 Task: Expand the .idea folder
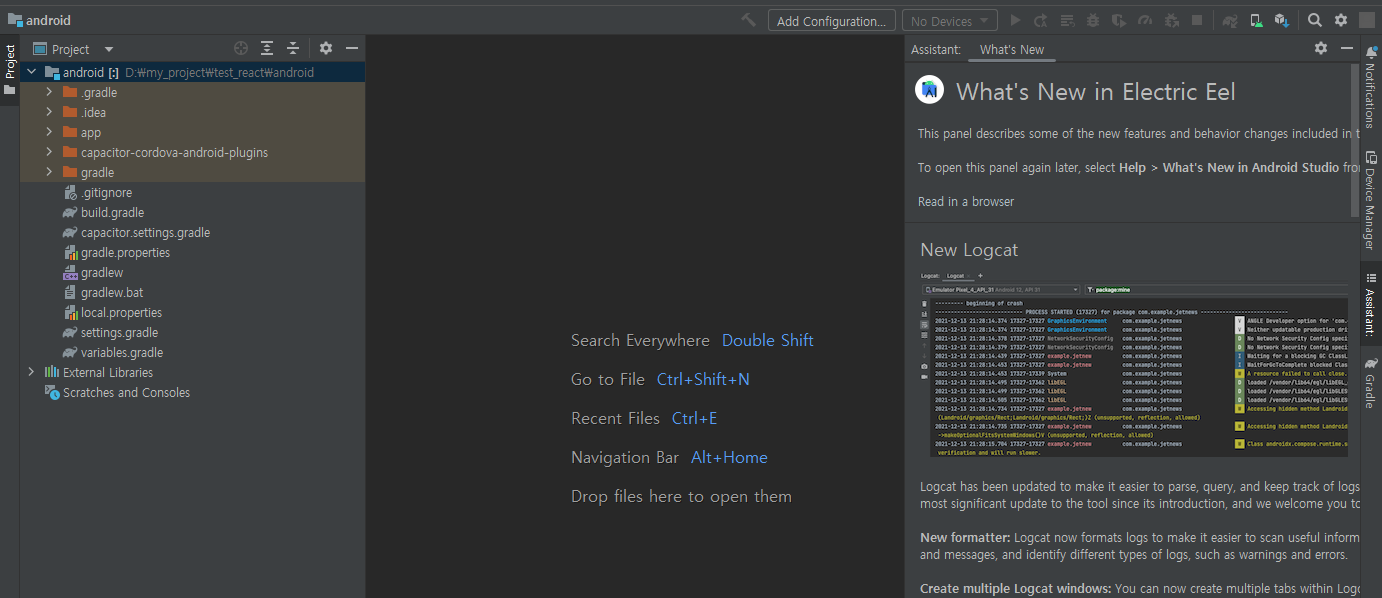pyautogui.click(x=49, y=112)
